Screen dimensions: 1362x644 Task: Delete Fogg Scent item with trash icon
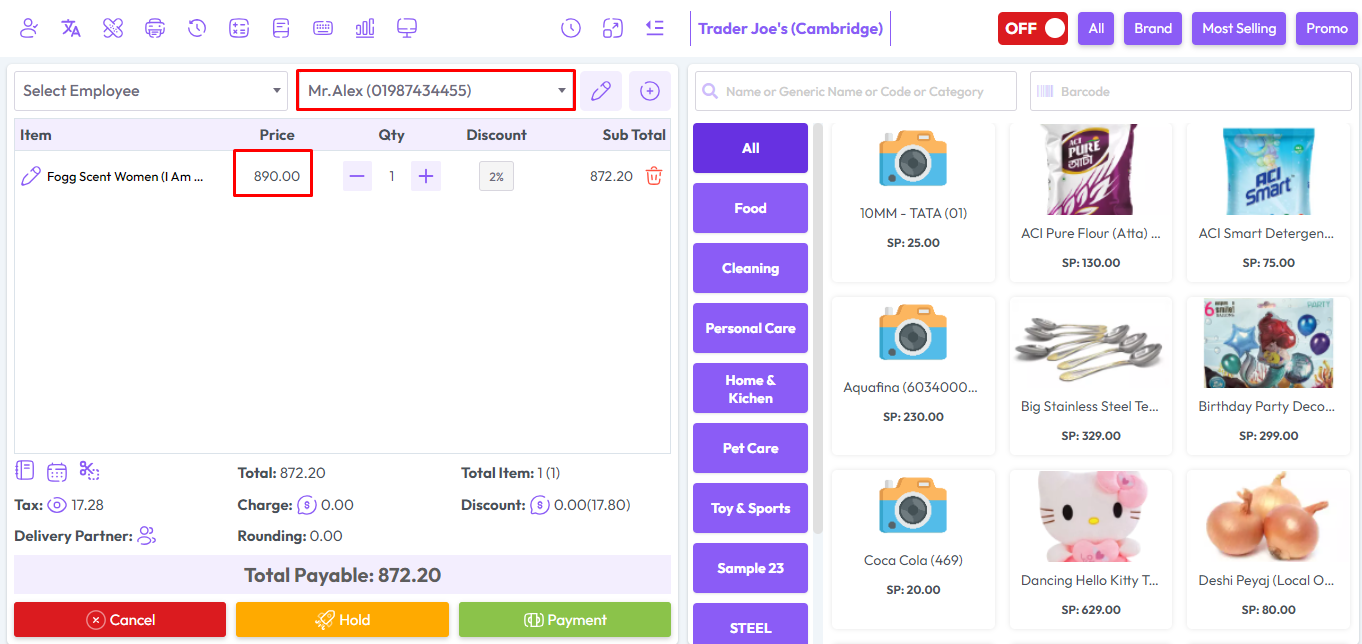click(654, 176)
